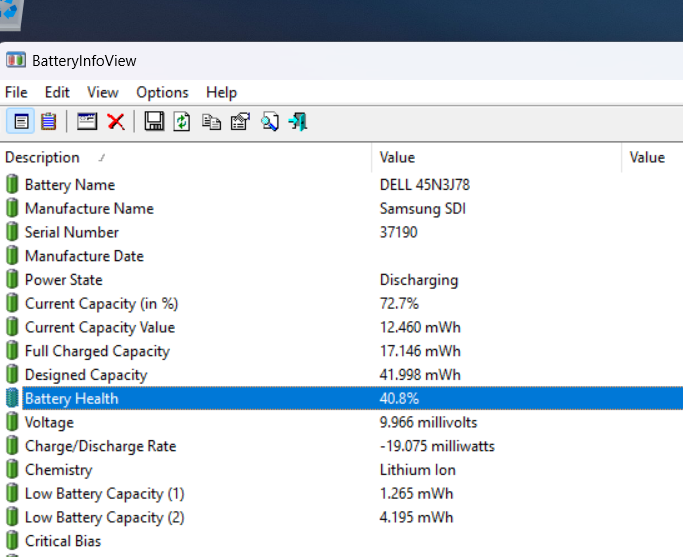Click the highlighted Battery Health row label
This screenshot has width=683, height=557.
[71, 398]
